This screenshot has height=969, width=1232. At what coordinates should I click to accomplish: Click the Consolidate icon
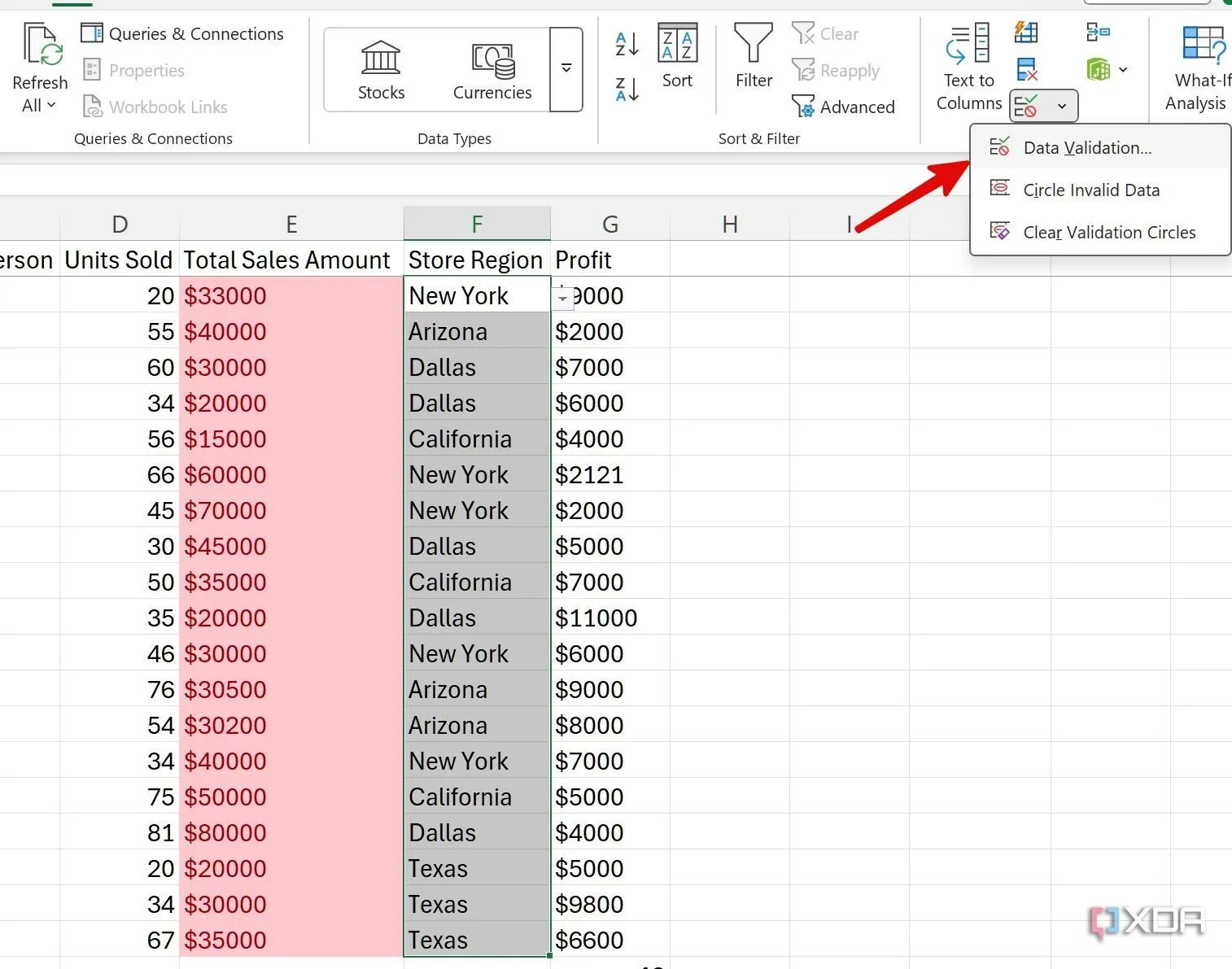click(x=1098, y=33)
